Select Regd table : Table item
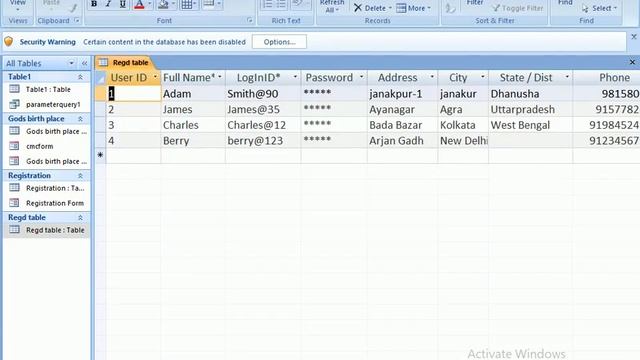 (x=47, y=230)
